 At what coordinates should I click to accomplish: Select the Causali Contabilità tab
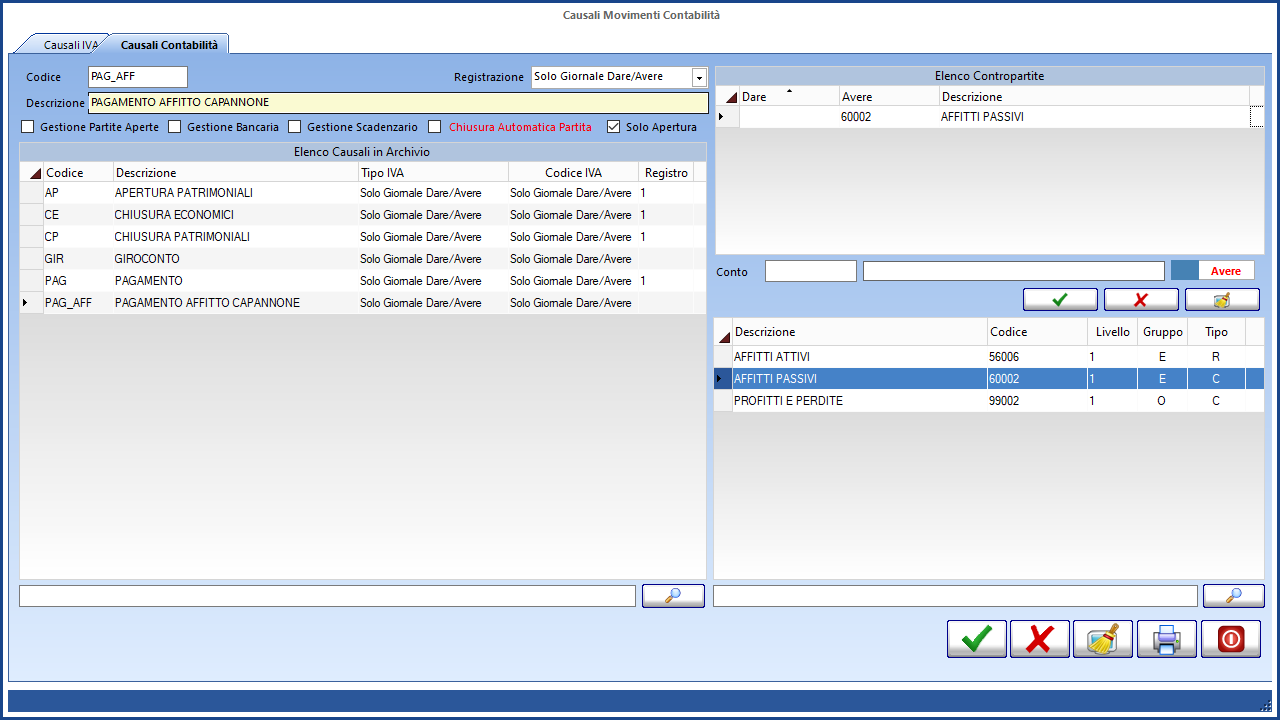(169, 45)
